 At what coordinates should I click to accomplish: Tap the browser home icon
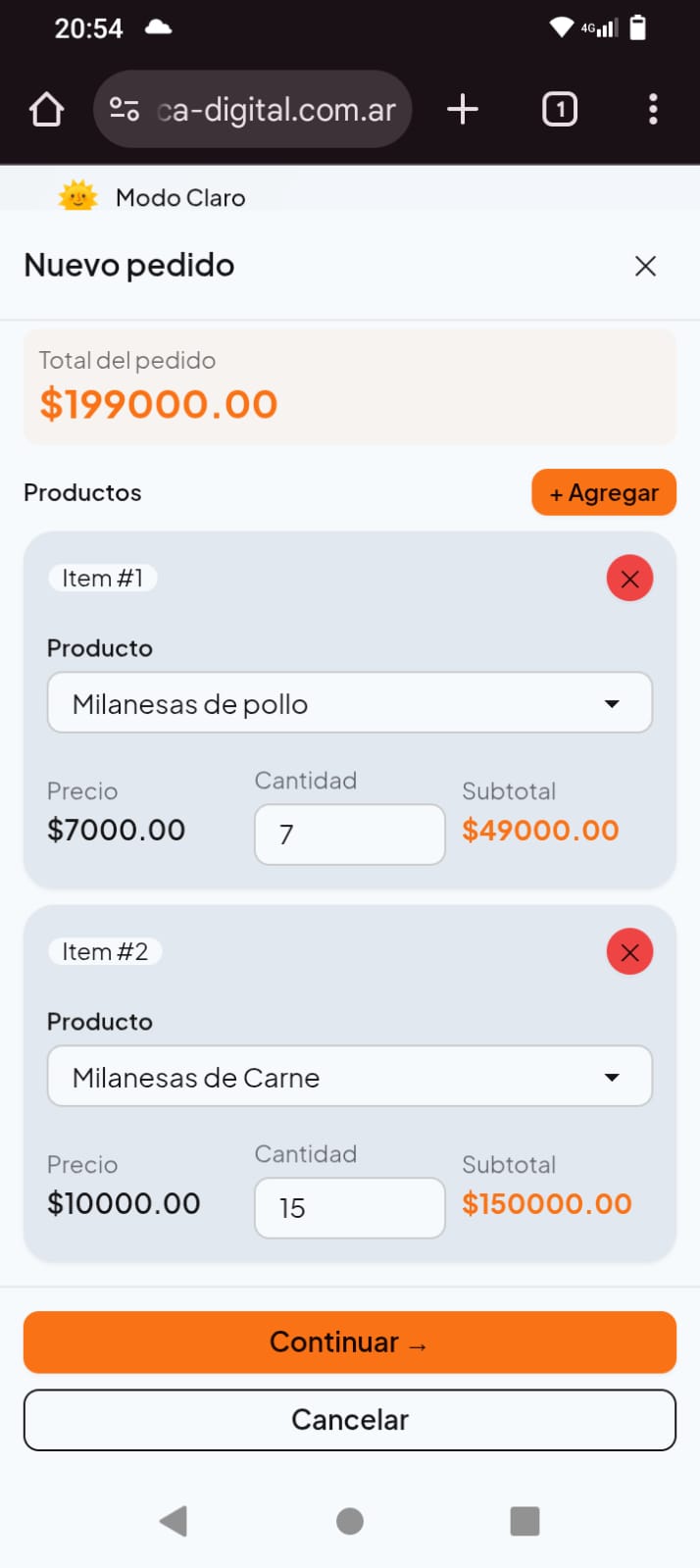click(46, 109)
